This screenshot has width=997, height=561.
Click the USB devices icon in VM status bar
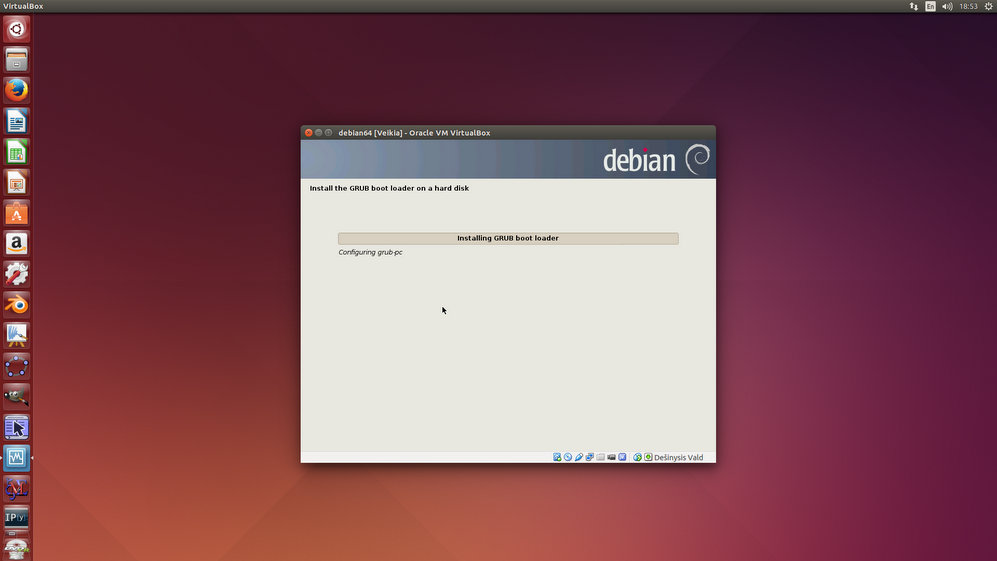(x=578, y=457)
